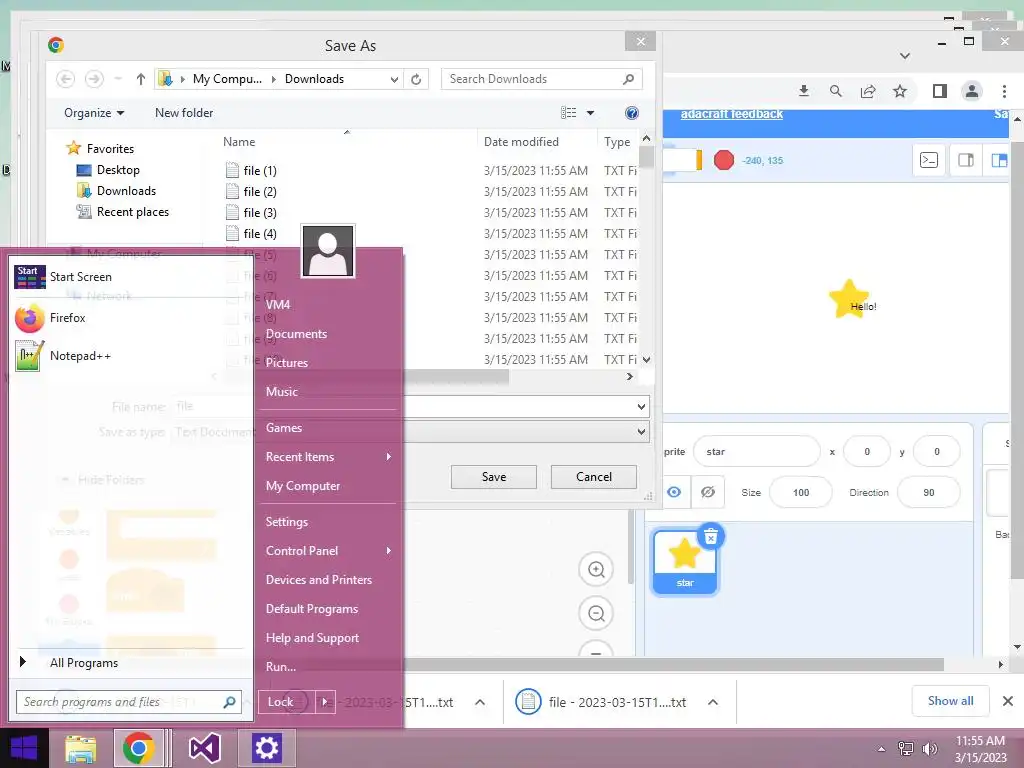Screen dimensions: 1024x768
Task: Open Pictures from the Start menu
Action: 287,363
